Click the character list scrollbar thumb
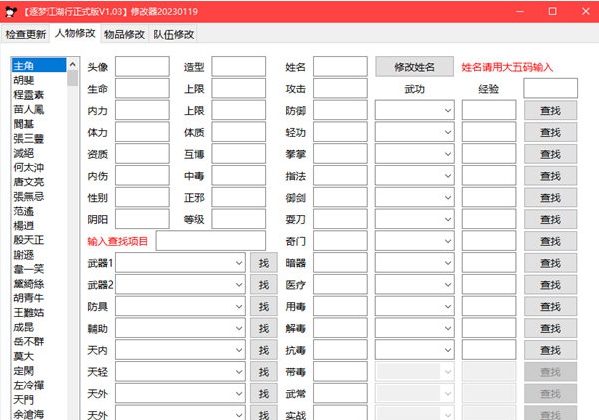The width and height of the screenshot is (599, 420). pos(73,78)
